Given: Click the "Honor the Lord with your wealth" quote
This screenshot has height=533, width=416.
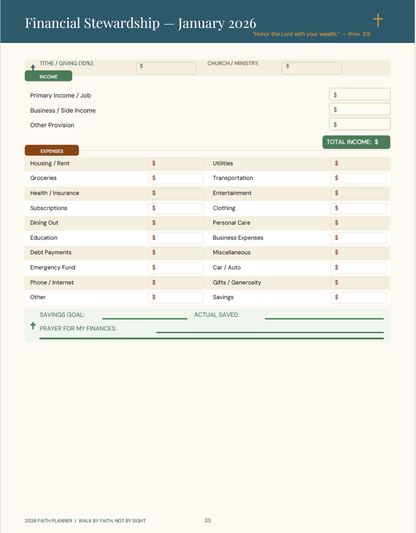Looking at the screenshot, I should [296, 34].
